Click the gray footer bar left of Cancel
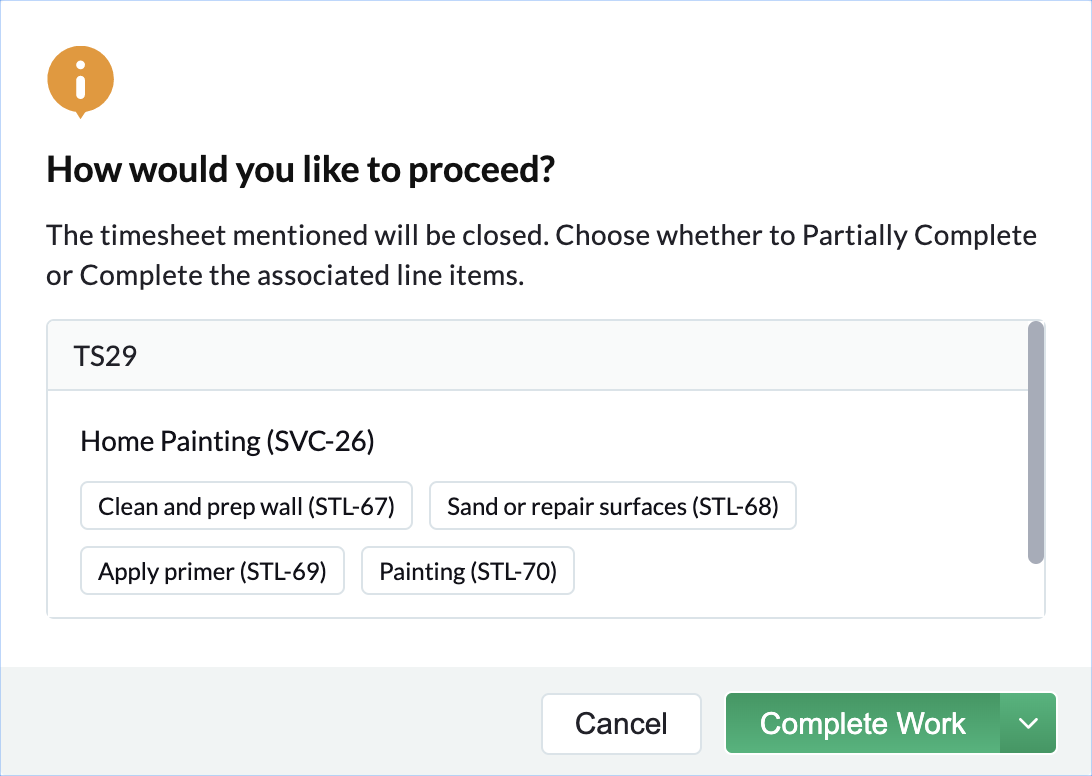Image resolution: width=1092 pixels, height=776 pixels. pyautogui.click(x=270, y=723)
